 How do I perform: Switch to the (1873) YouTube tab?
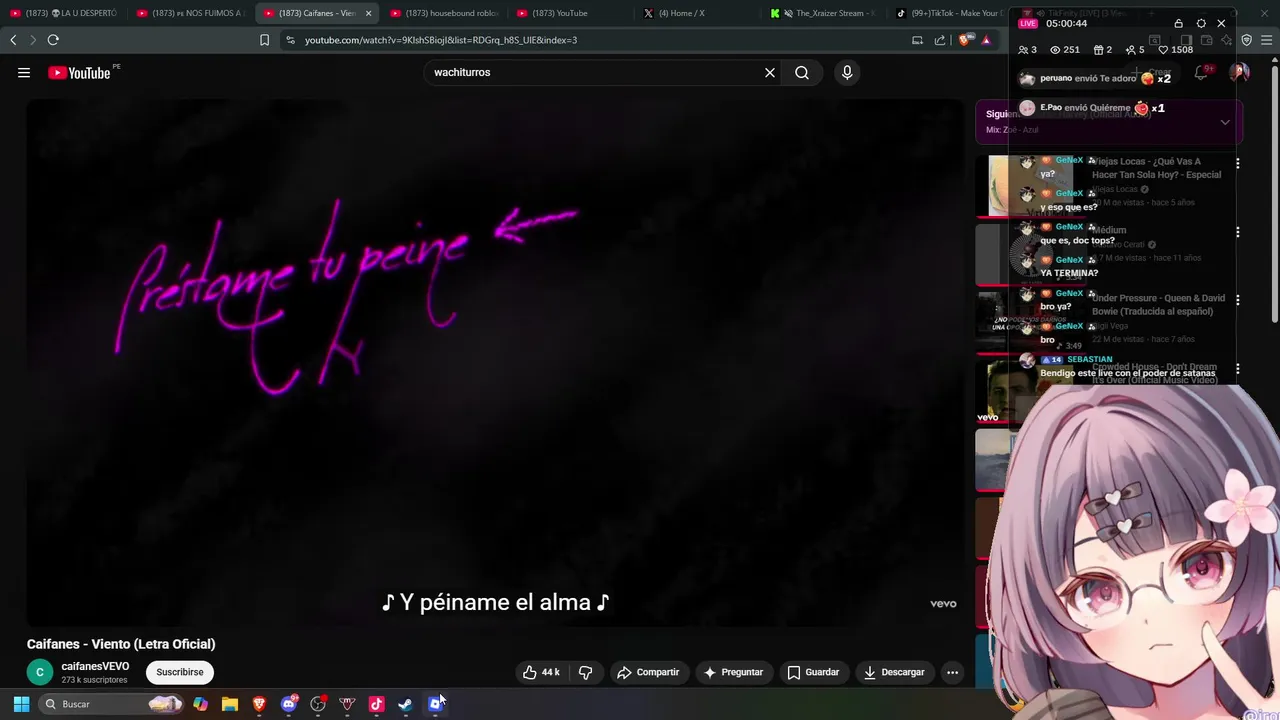[571, 13]
